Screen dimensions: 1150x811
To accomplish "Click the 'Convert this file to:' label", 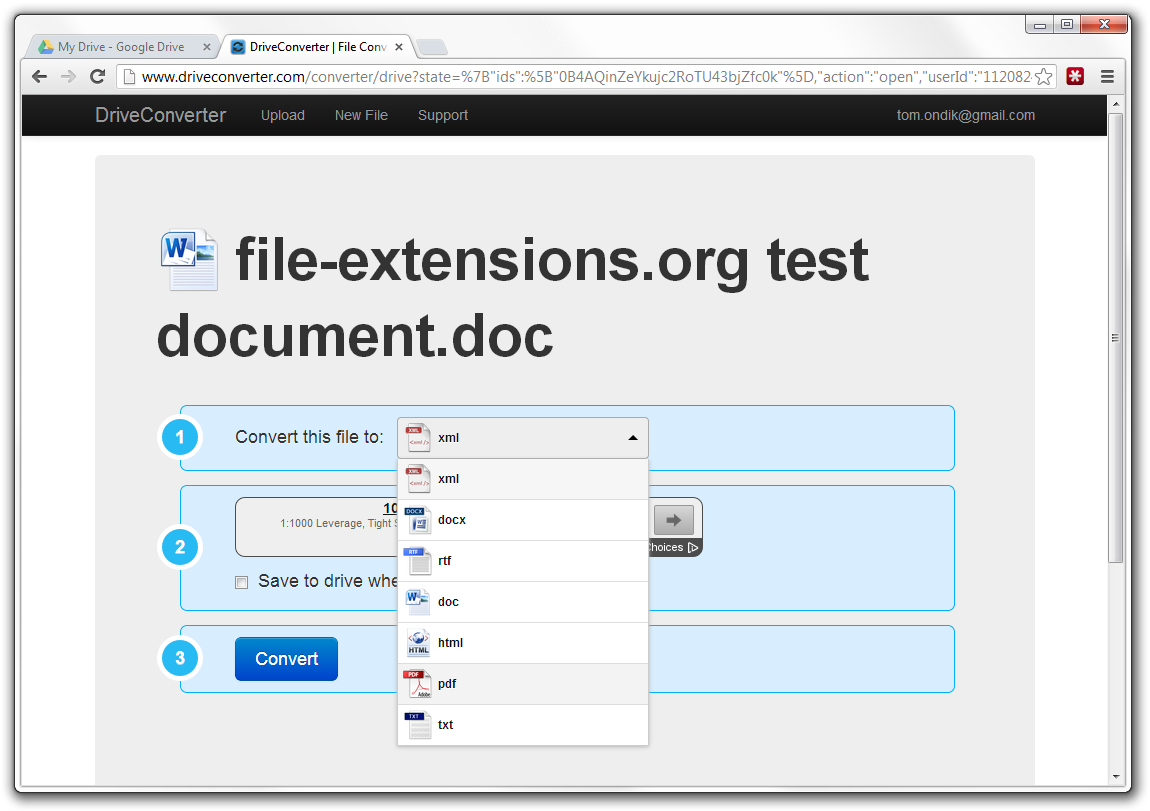I will point(309,437).
